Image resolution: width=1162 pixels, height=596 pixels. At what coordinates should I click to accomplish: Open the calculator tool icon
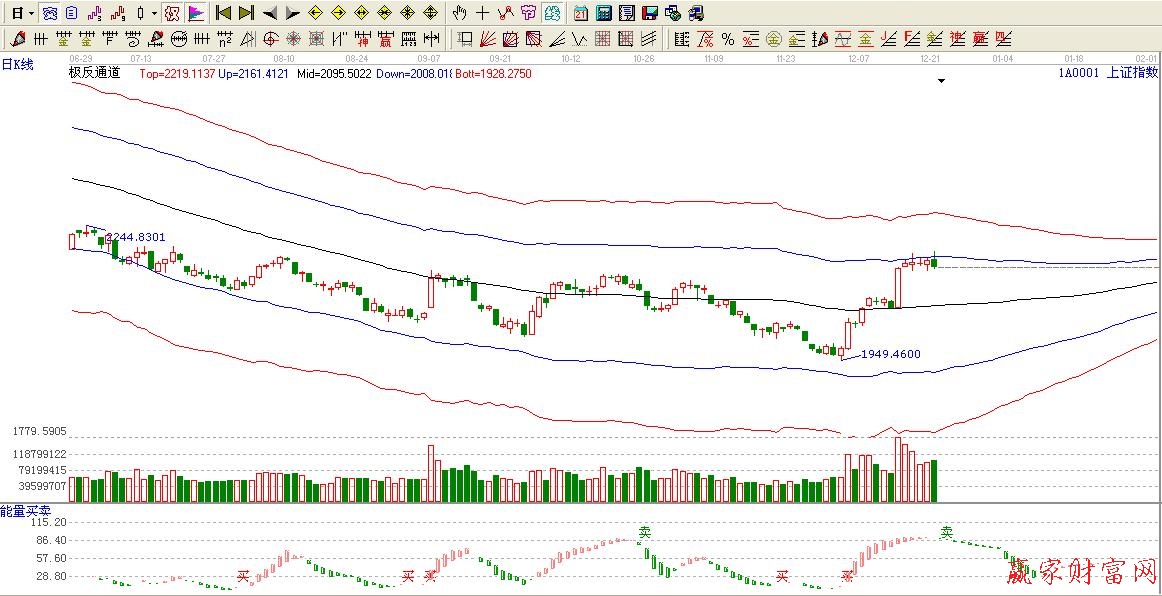click(604, 13)
